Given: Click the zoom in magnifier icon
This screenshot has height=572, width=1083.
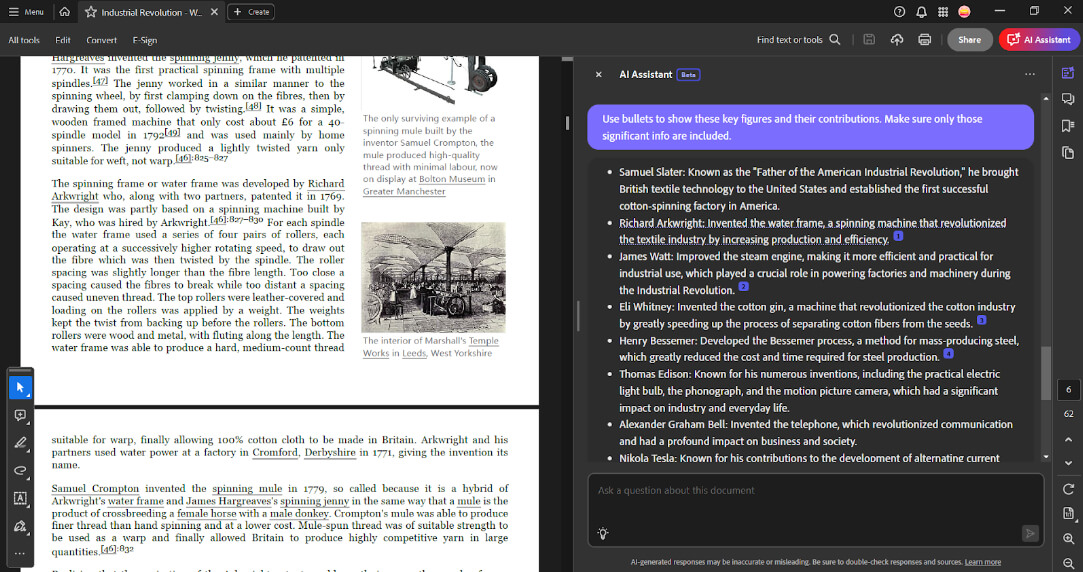Looking at the screenshot, I should pyautogui.click(x=1068, y=539).
